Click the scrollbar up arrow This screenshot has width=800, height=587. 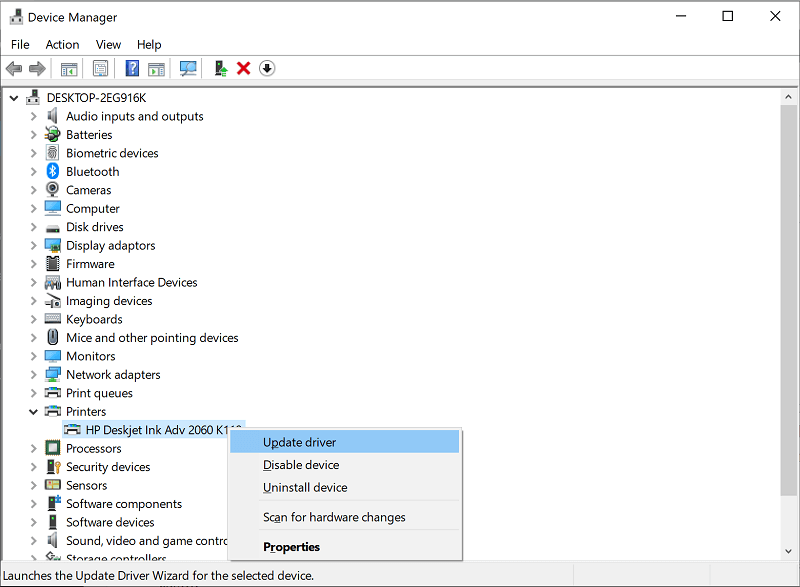click(788, 96)
